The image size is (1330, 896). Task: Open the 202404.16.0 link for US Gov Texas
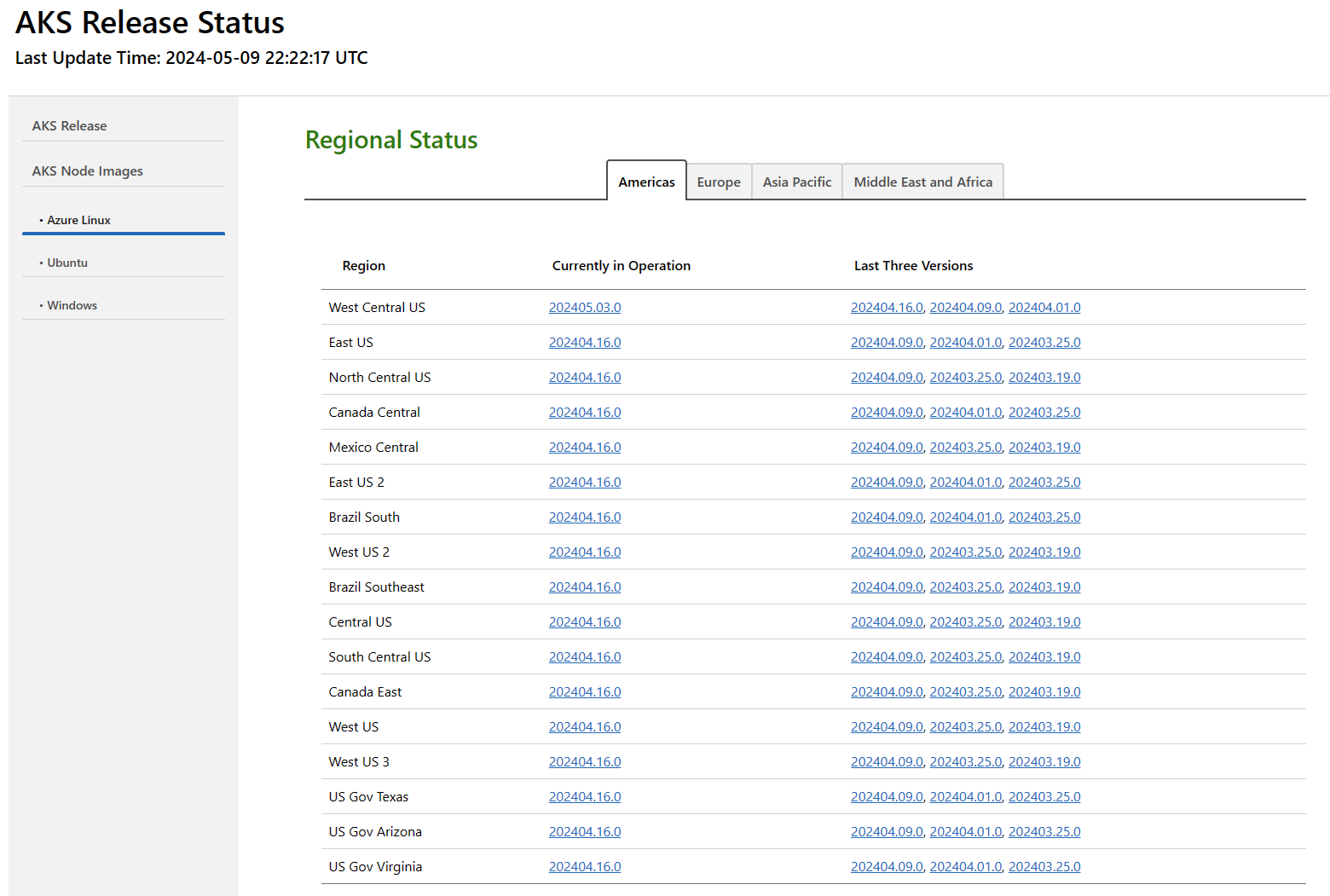coord(585,796)
